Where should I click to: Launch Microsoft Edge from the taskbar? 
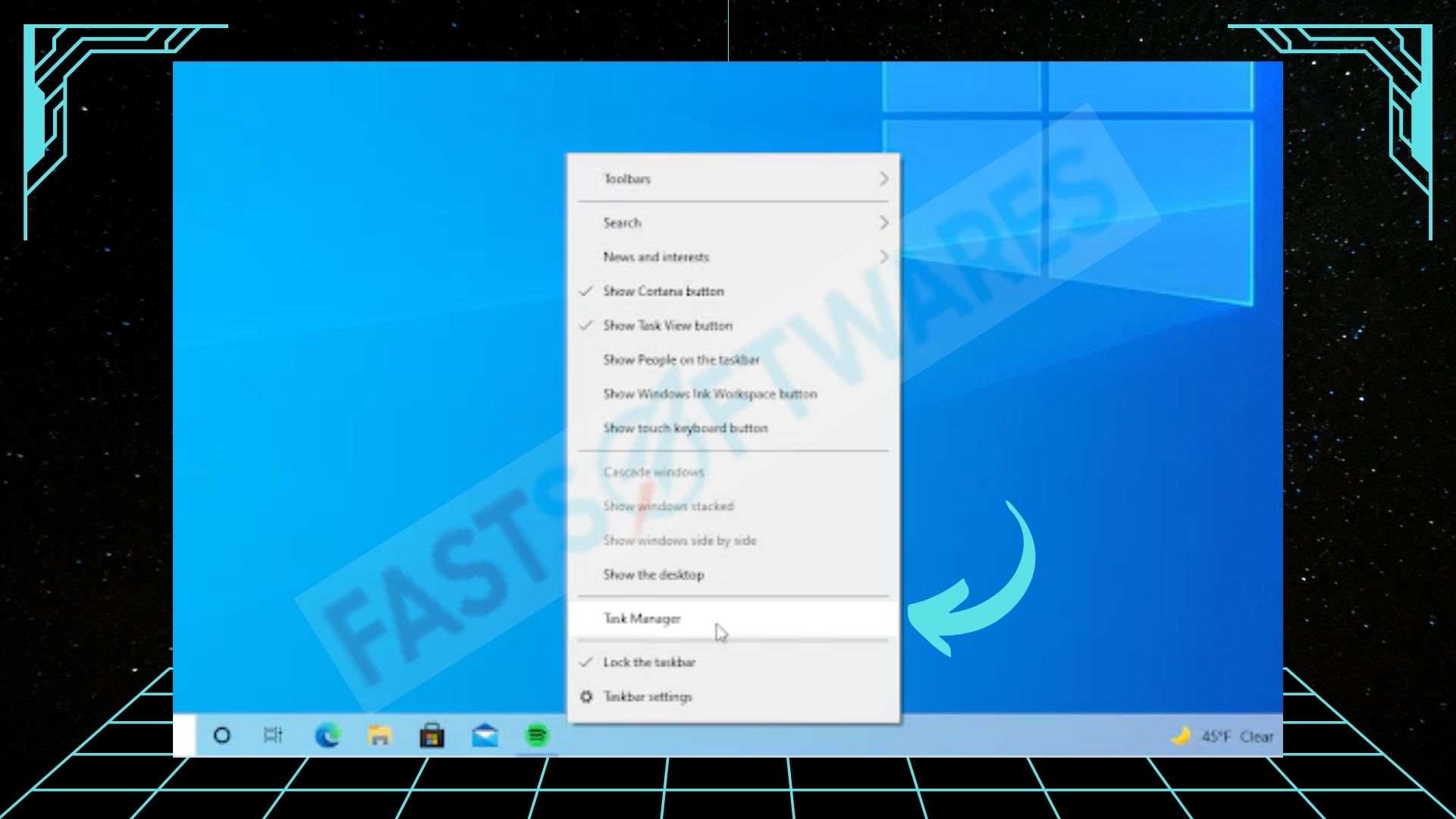click(327, 735)
